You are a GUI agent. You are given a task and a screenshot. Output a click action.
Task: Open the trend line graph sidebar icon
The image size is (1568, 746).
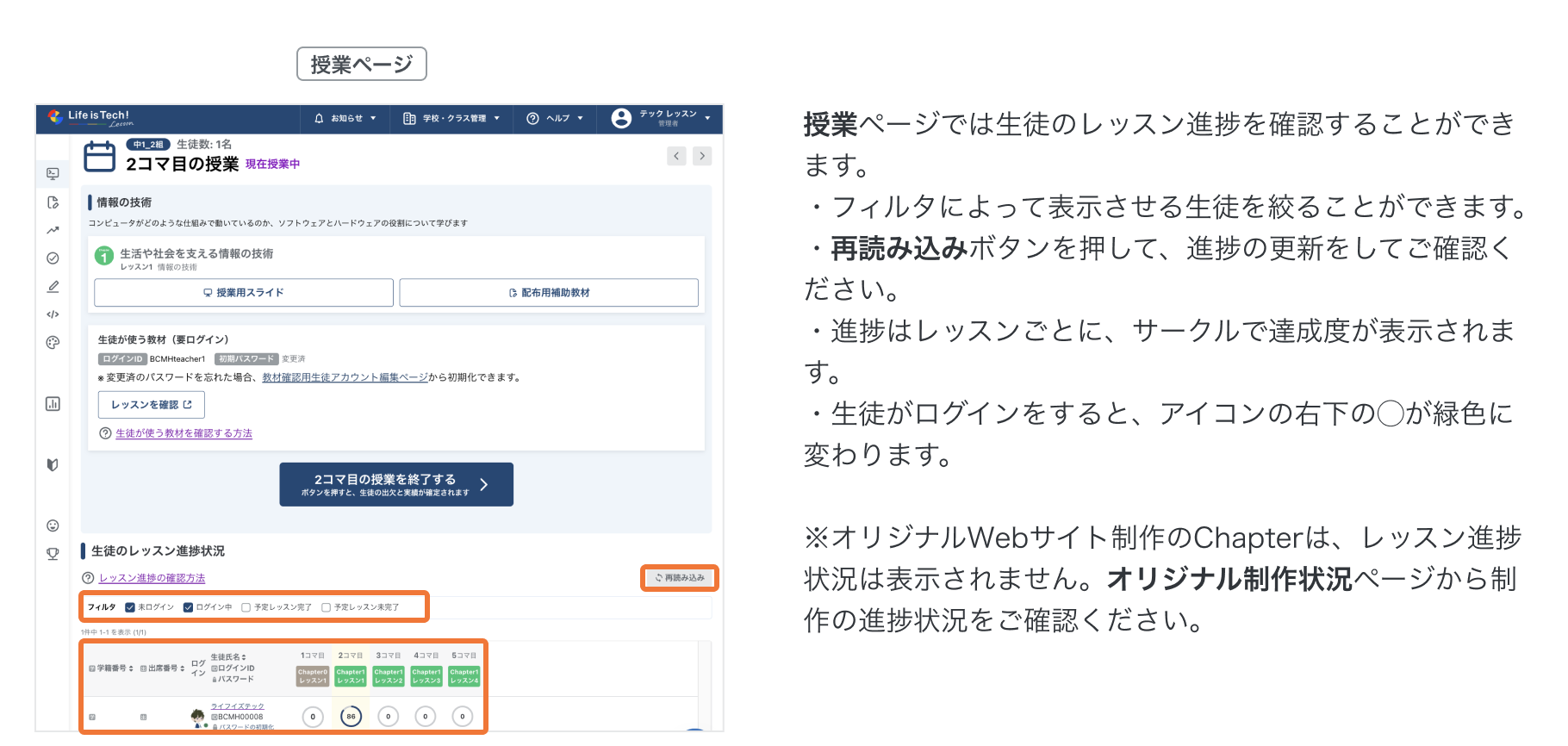click(x=53, y=230)
